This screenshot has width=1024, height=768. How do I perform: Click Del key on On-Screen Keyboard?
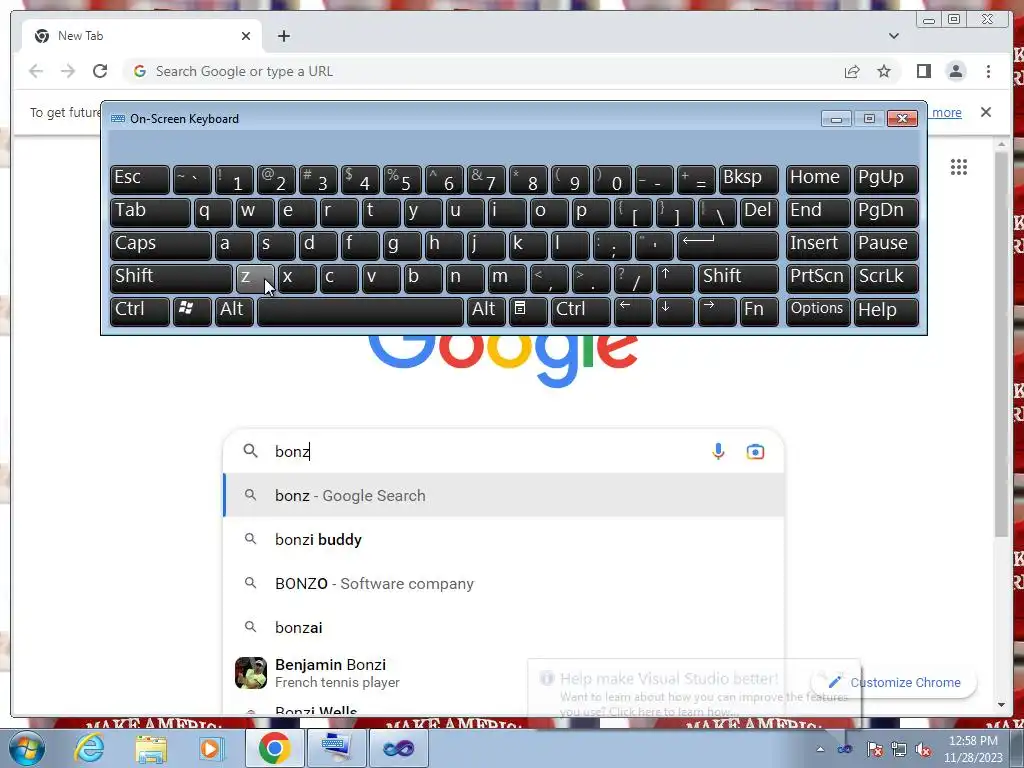click(x=760, y=212)
